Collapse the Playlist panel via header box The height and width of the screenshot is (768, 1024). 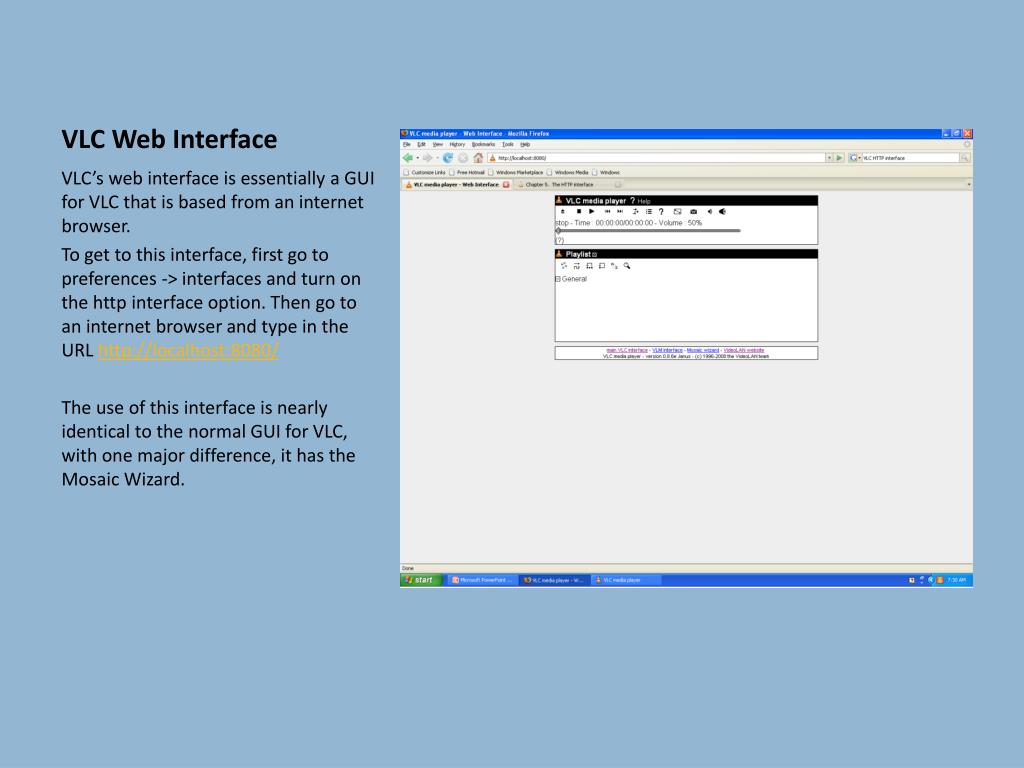594,255
